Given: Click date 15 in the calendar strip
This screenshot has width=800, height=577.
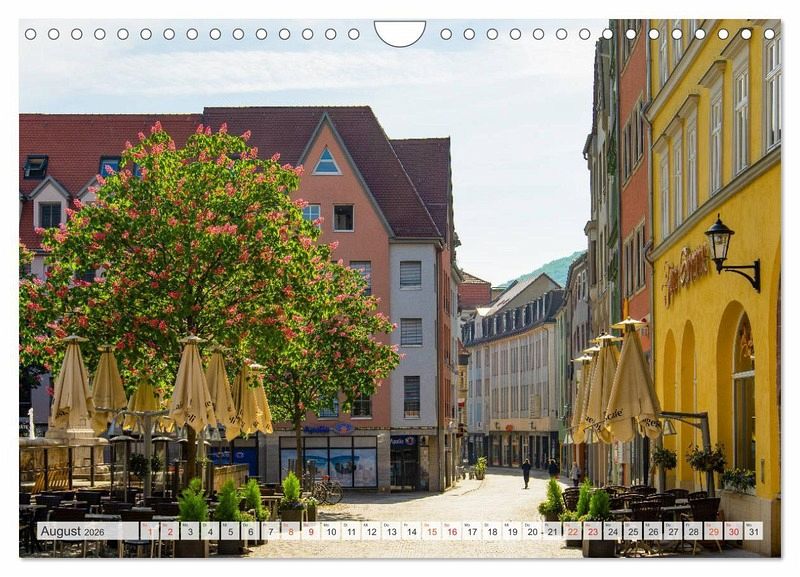Looking at the screenshot, I should 430,531.
